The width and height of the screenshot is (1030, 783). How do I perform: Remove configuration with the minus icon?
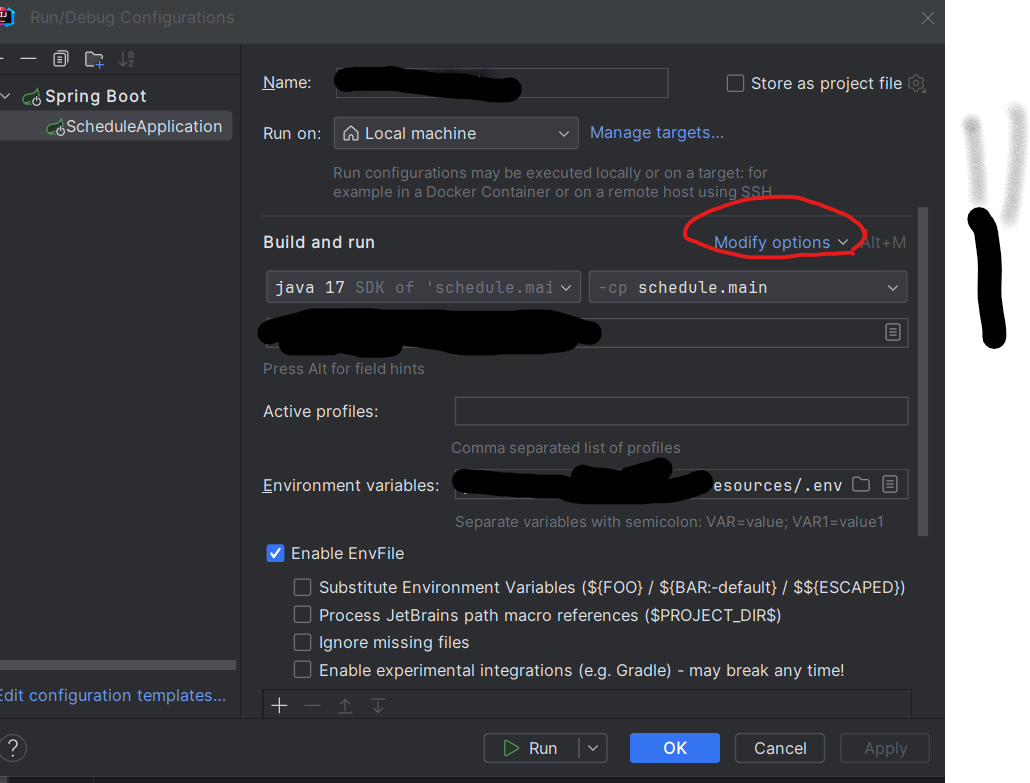(28, 59)
